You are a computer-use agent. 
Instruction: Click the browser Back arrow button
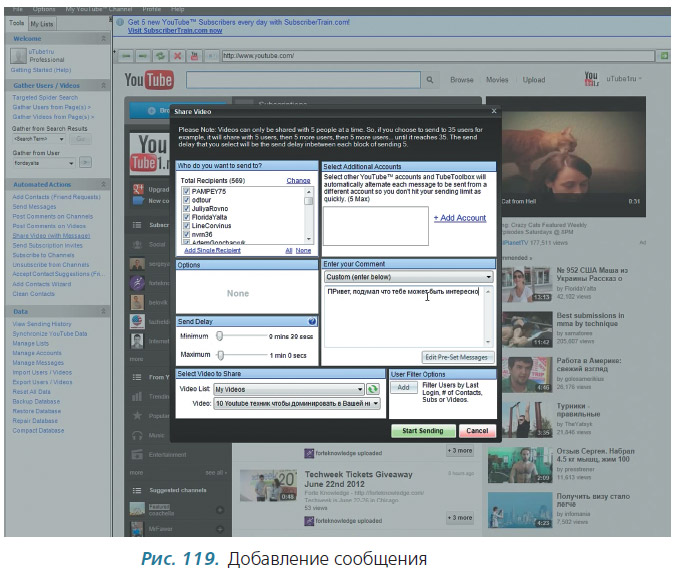(126, 56)
